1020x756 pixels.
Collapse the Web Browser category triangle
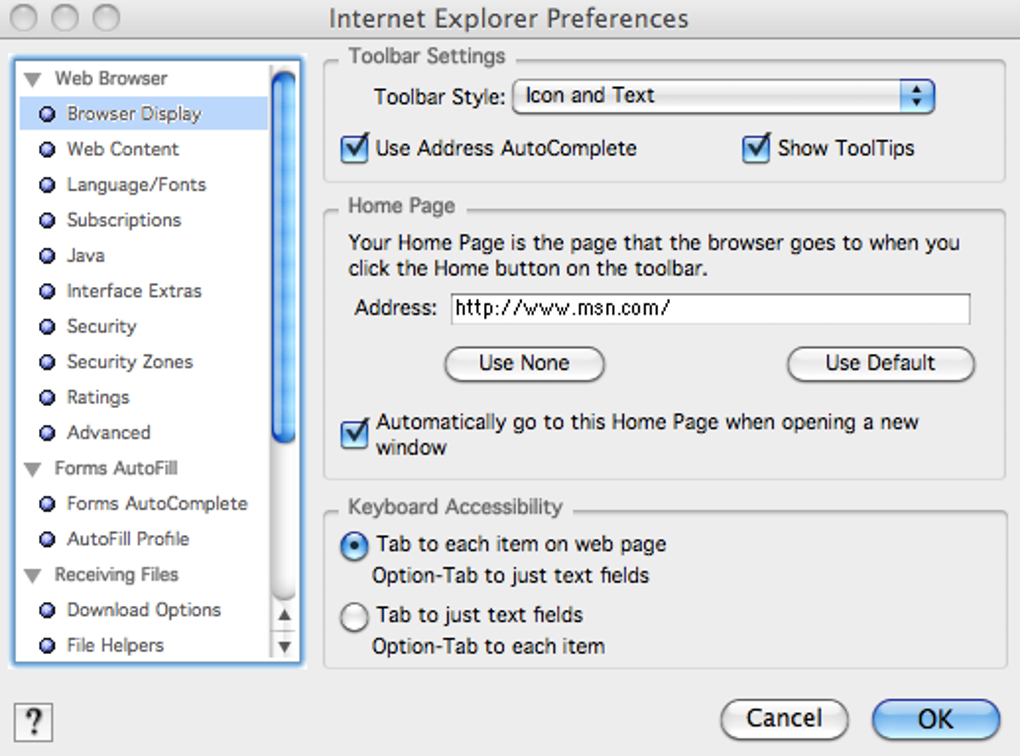[33, 79]
